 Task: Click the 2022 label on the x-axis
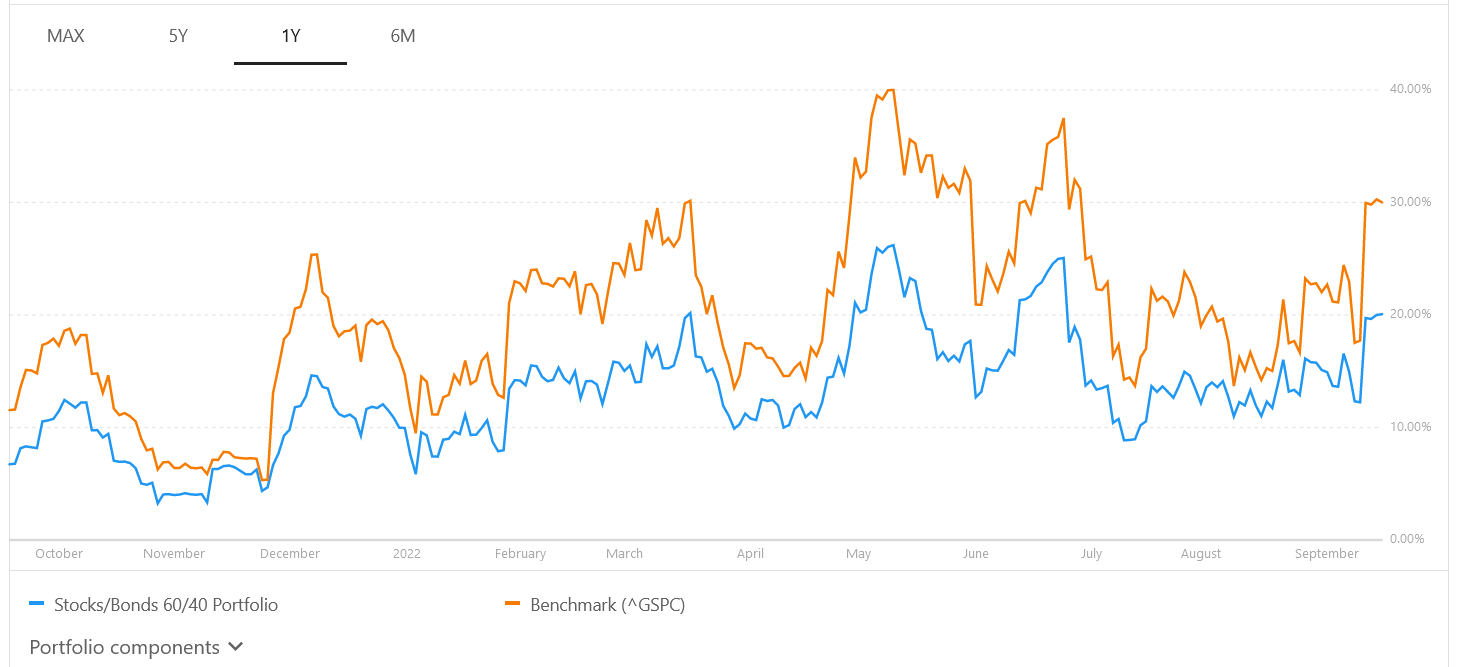407,553
